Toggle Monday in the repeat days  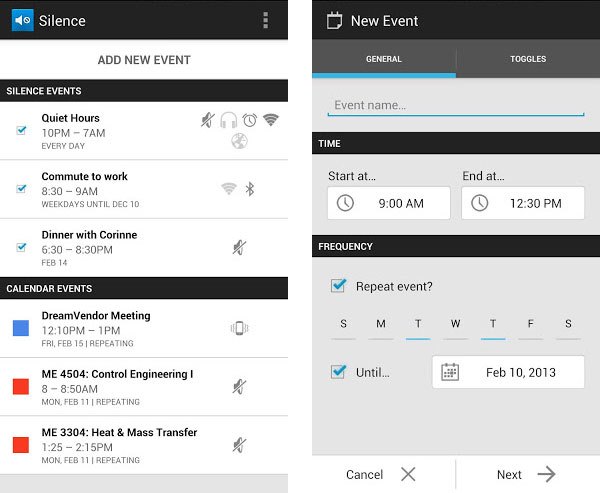tap(381, 326)
